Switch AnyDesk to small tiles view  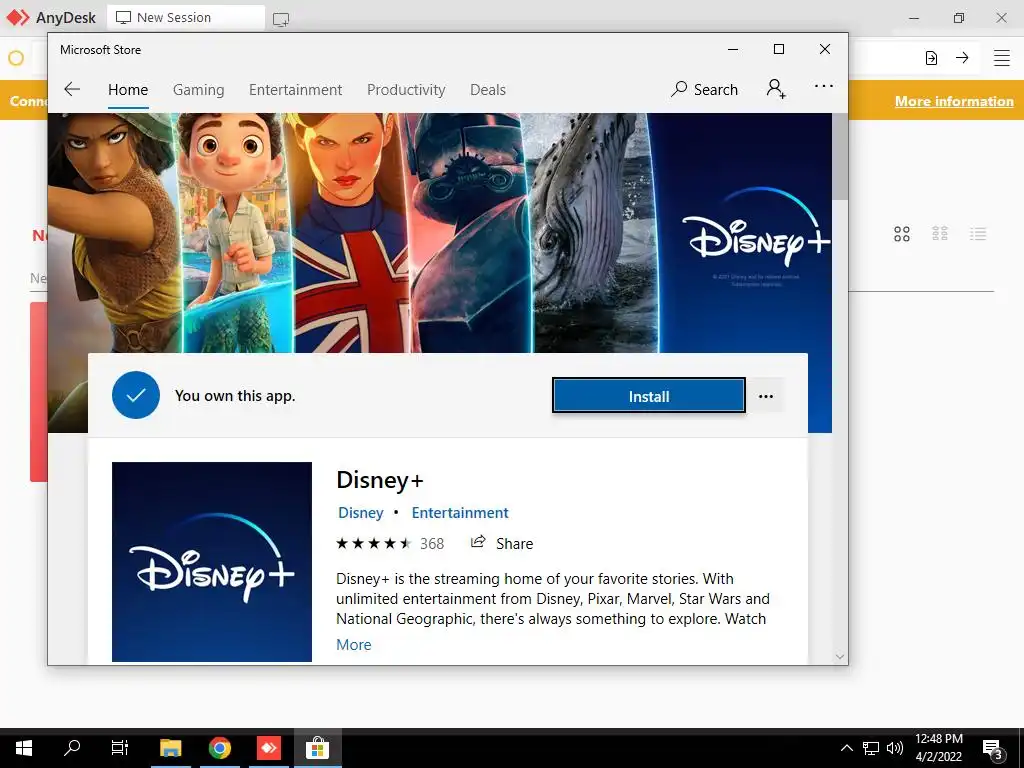point(940,234)
